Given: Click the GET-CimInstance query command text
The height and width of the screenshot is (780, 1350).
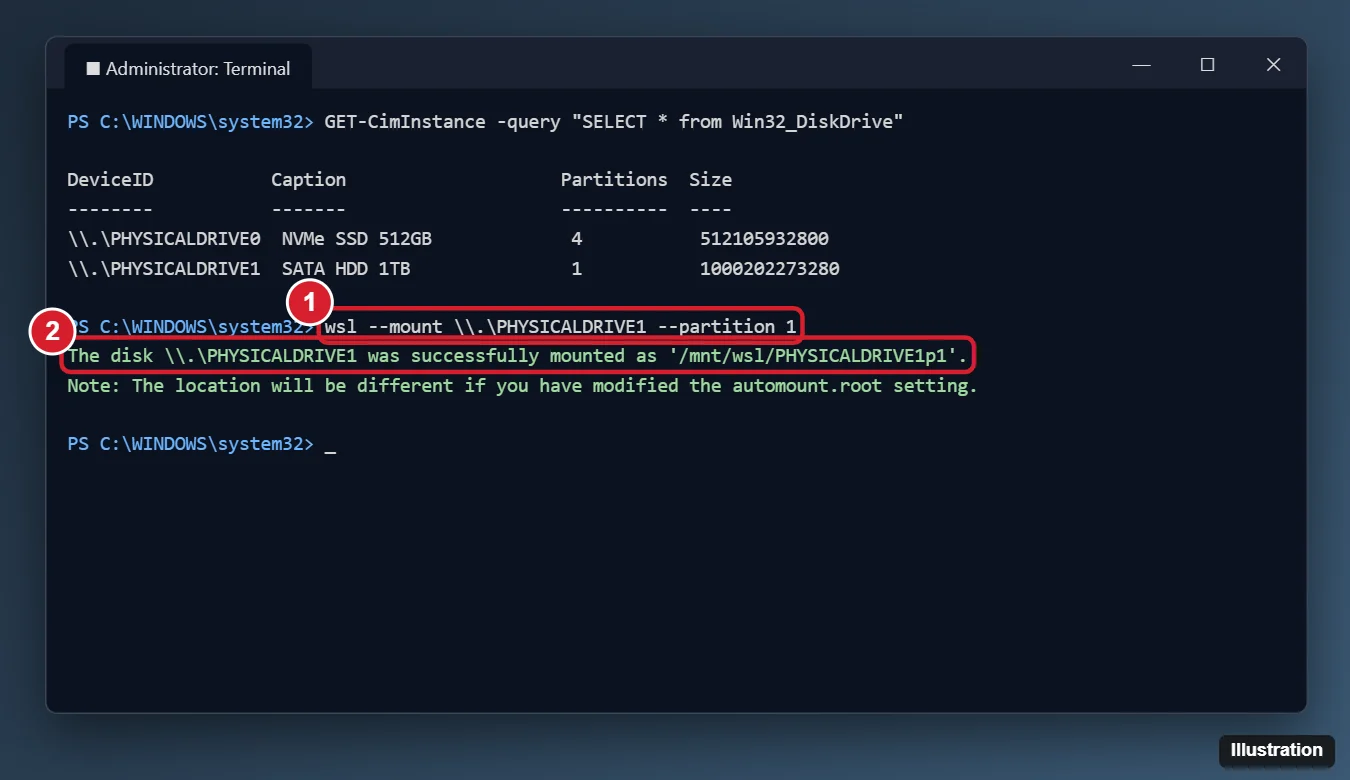Looking at the screenshot, I should click(614, 122).
